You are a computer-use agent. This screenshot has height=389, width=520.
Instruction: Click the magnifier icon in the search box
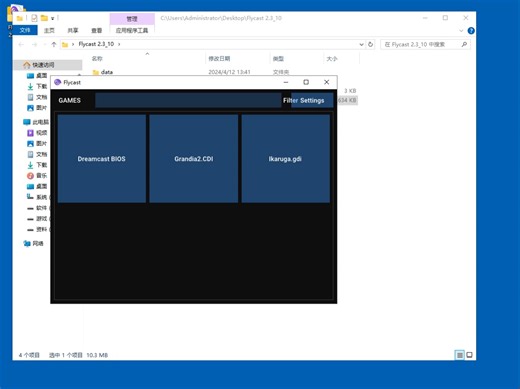pos(464,44)
